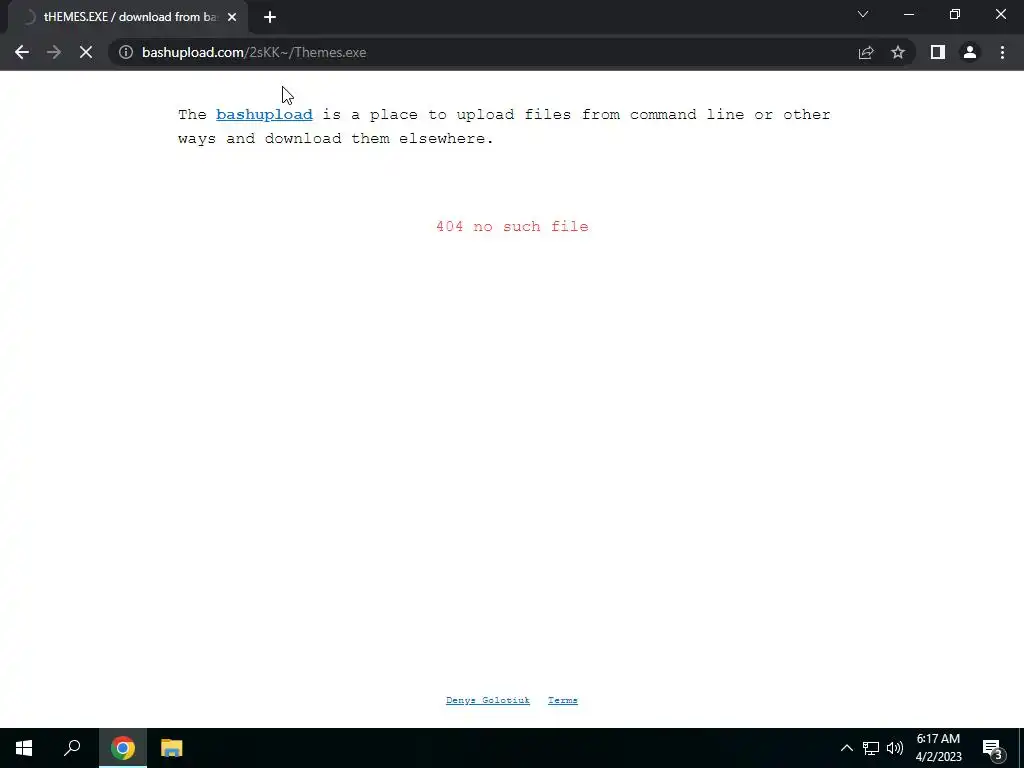1024x768 pixels.
Task: Open the notification center
Action: tap(993, 748)
